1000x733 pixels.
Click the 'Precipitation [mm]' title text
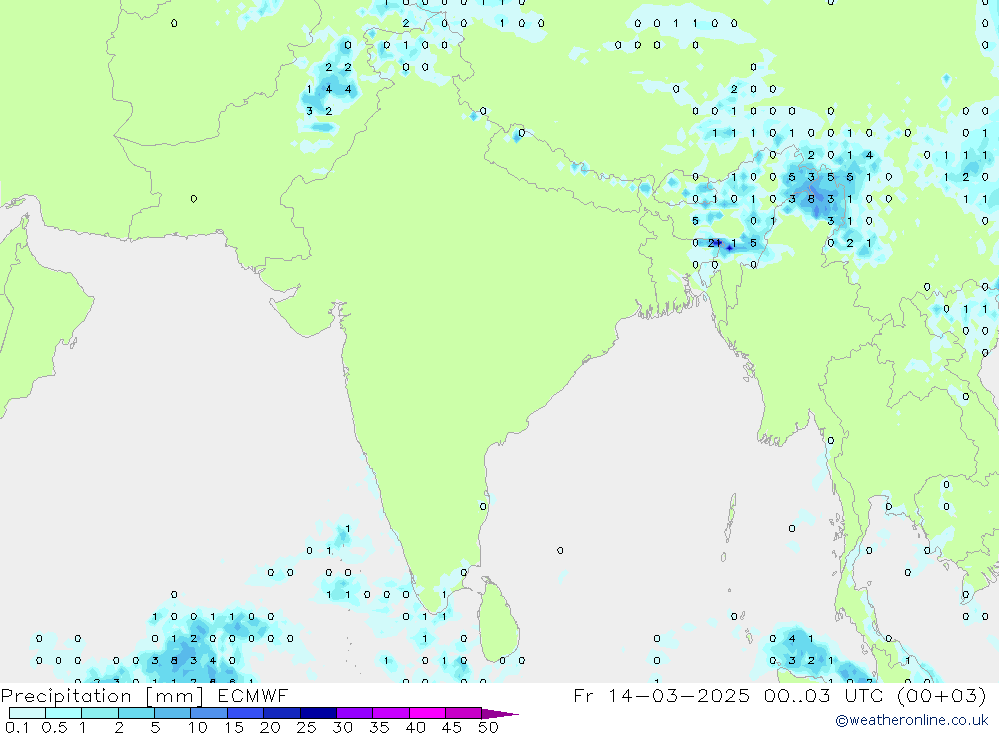tap(102, 695)
